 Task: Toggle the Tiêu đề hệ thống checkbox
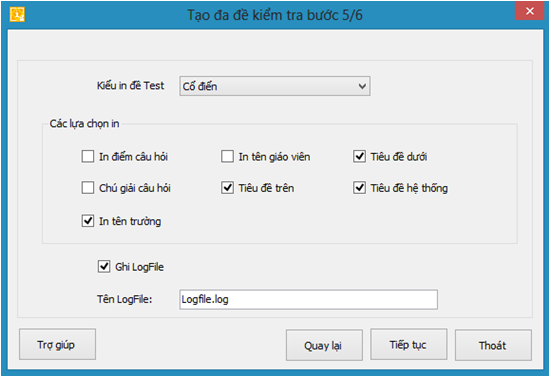359,188
